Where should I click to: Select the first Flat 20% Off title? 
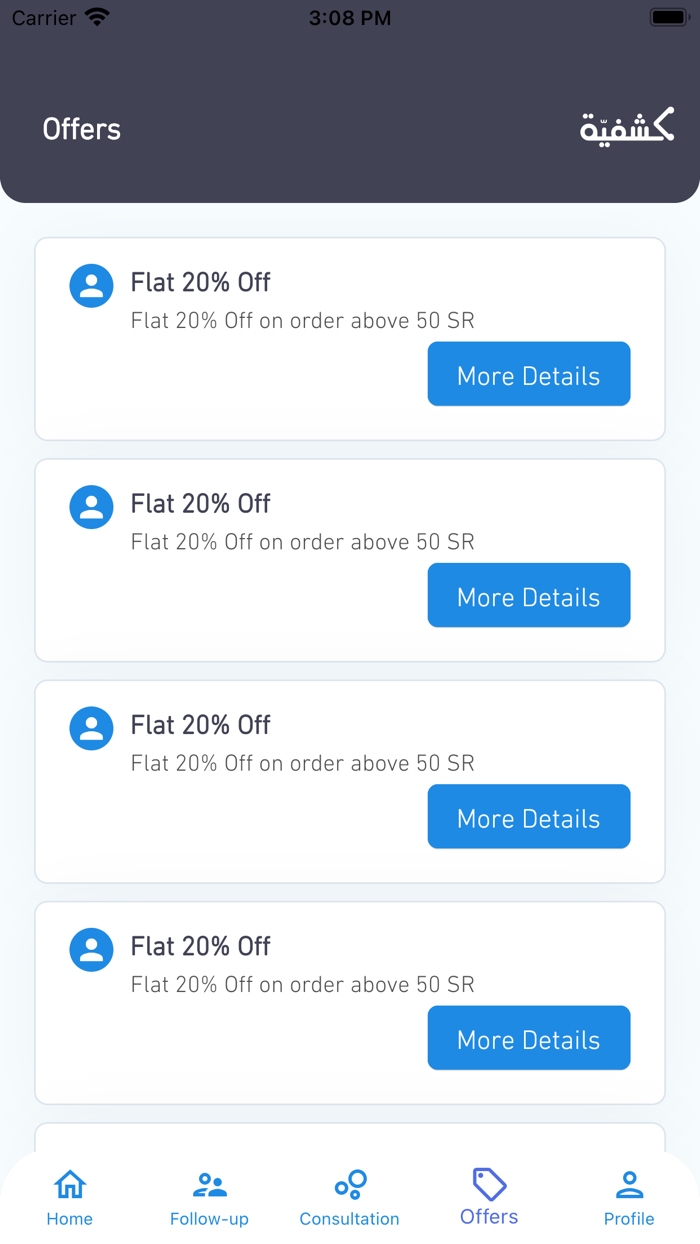201,282
